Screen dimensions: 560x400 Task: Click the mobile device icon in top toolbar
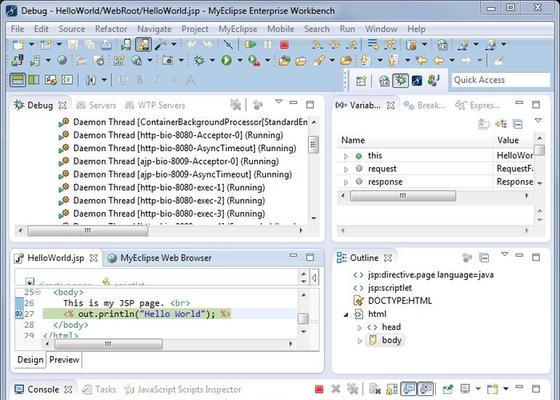[126, 45]
